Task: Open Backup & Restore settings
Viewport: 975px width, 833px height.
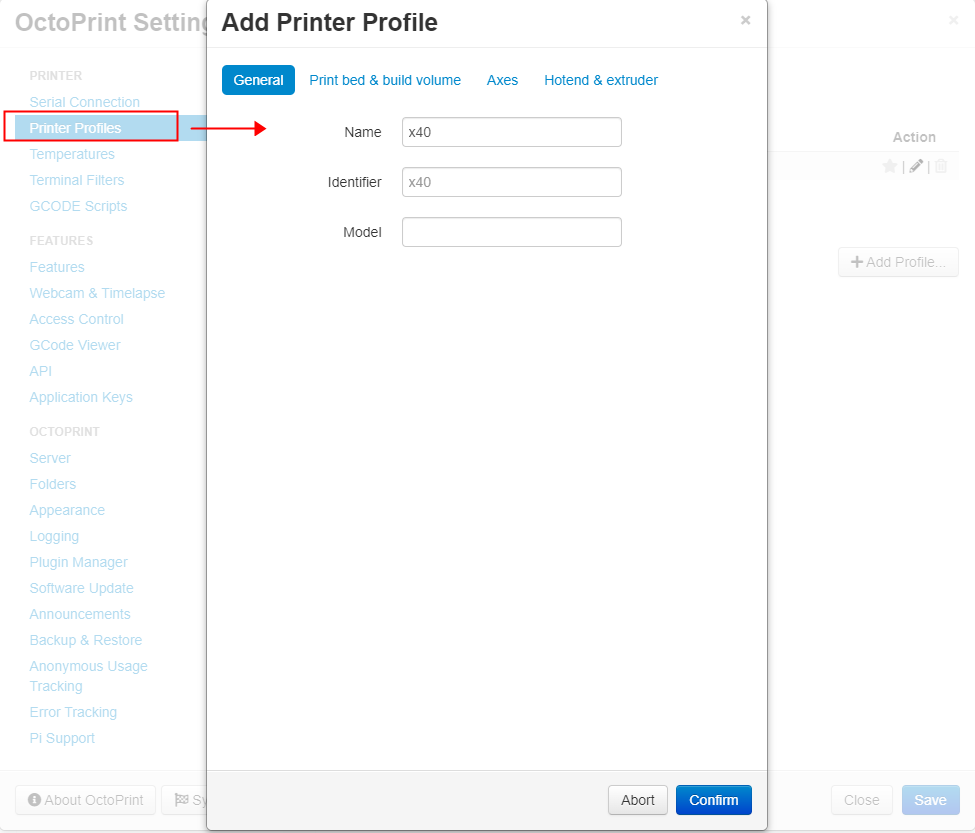Action: [x=86, y=640]
